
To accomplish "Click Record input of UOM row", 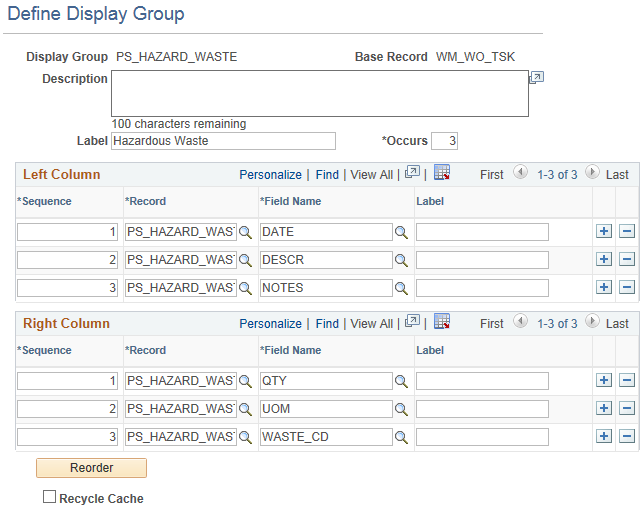I will coord(181,409).
